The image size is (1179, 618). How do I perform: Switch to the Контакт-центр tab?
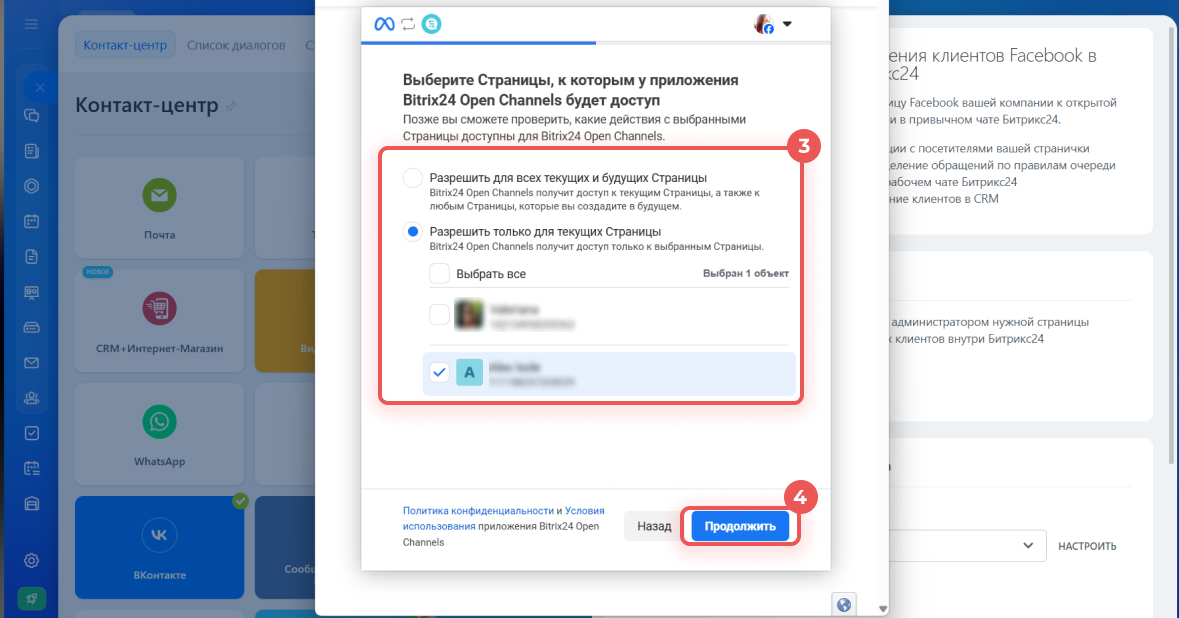[125, 45]
